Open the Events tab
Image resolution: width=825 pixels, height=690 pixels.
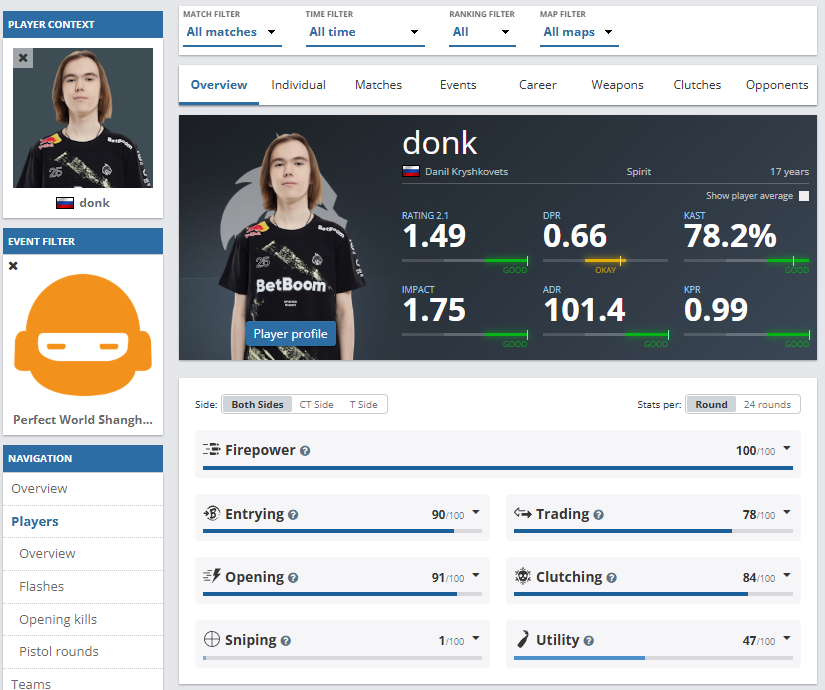click(458, 85)
